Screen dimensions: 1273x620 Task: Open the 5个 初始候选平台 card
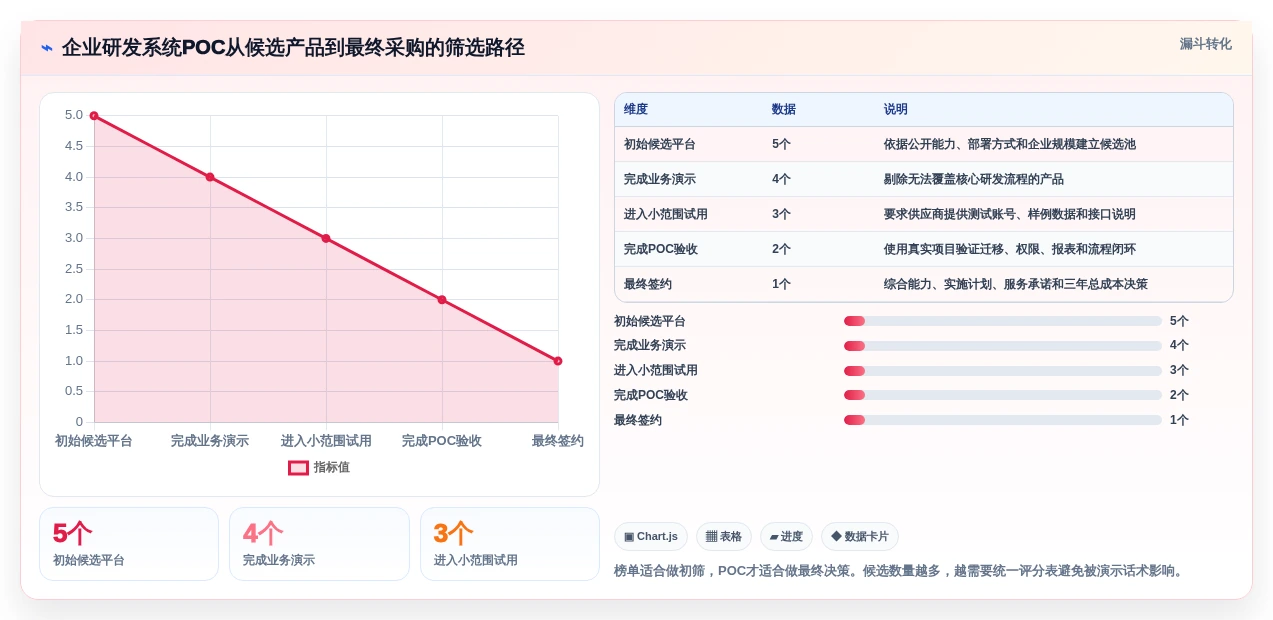pyautogui.click(x=129, y=544)
